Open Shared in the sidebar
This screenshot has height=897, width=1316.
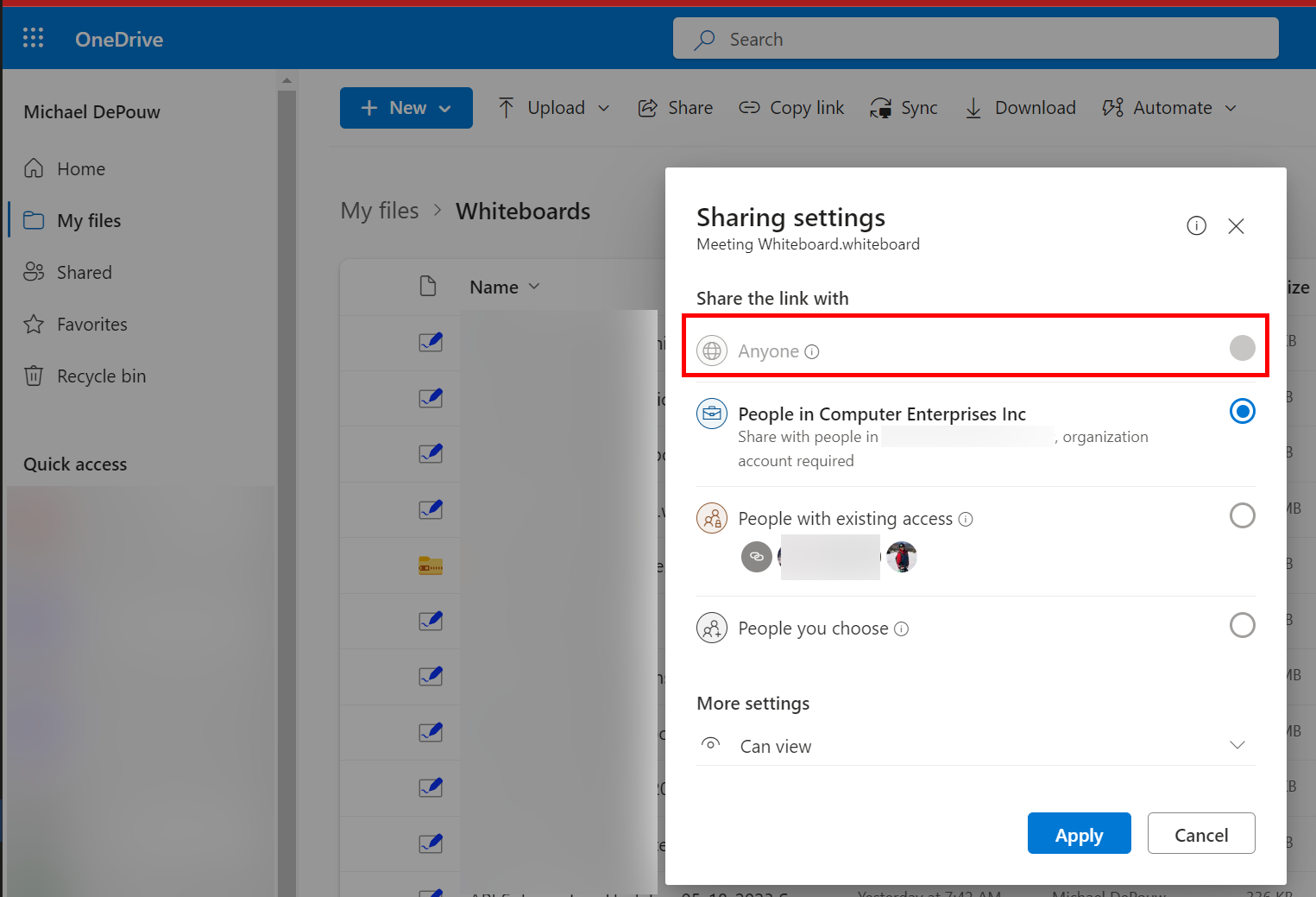(85, 273)
